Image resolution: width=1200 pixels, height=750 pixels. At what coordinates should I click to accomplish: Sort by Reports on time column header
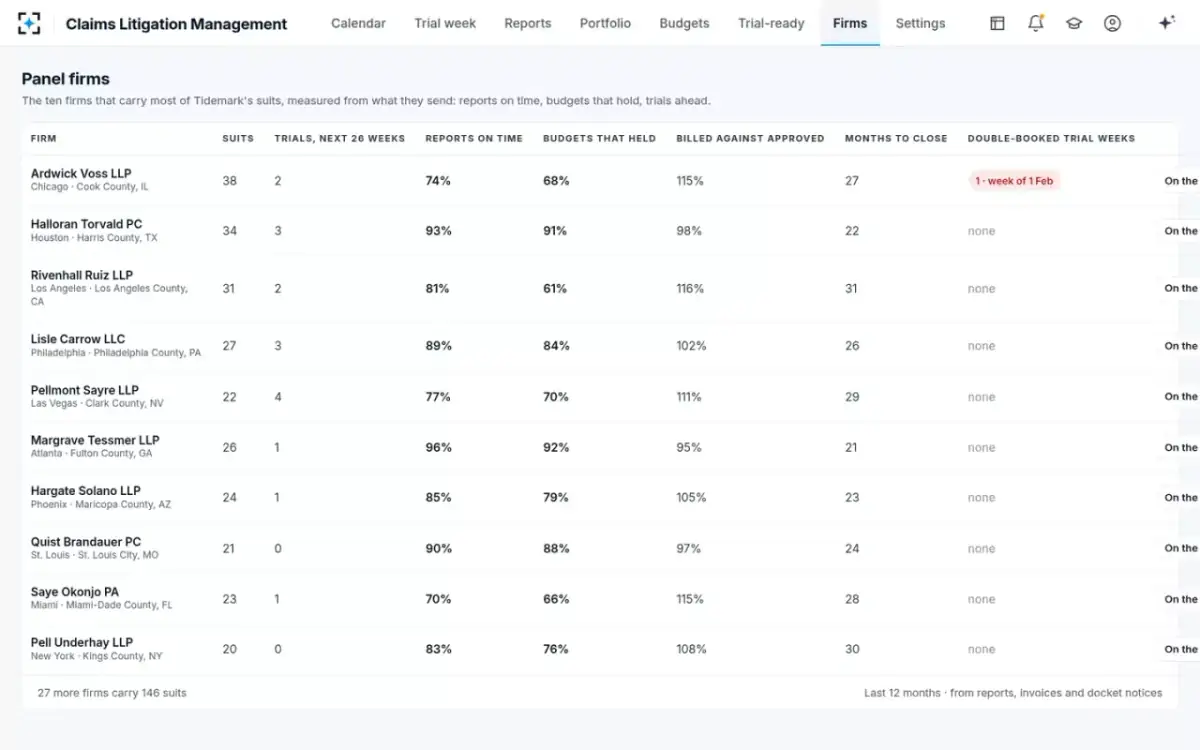pyautogui.click(x=474, y=138)
